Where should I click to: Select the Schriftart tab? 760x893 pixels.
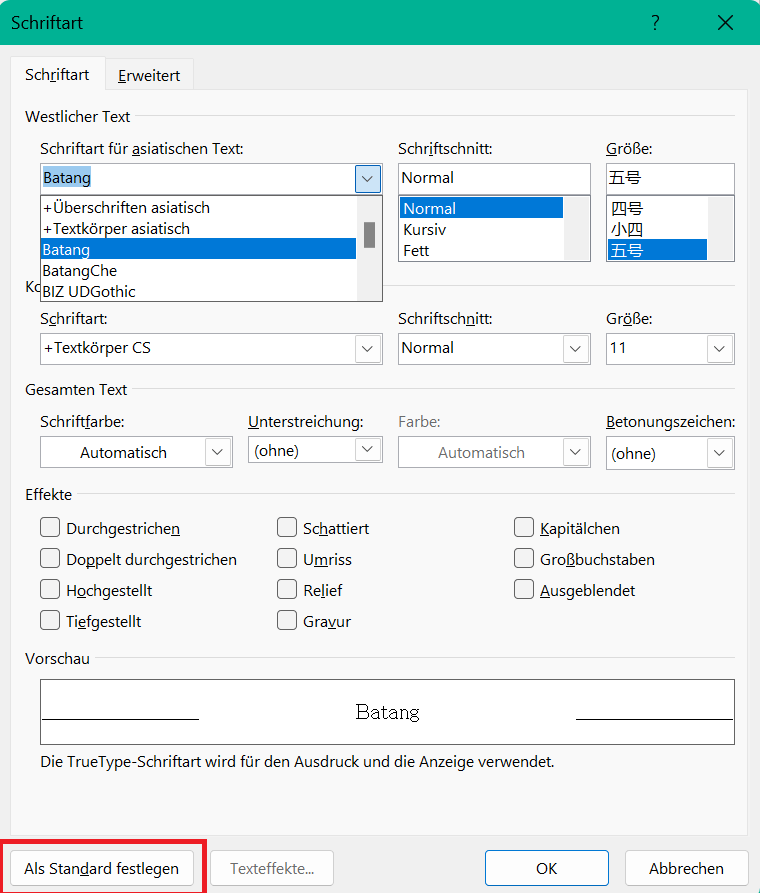click(57, 75)
